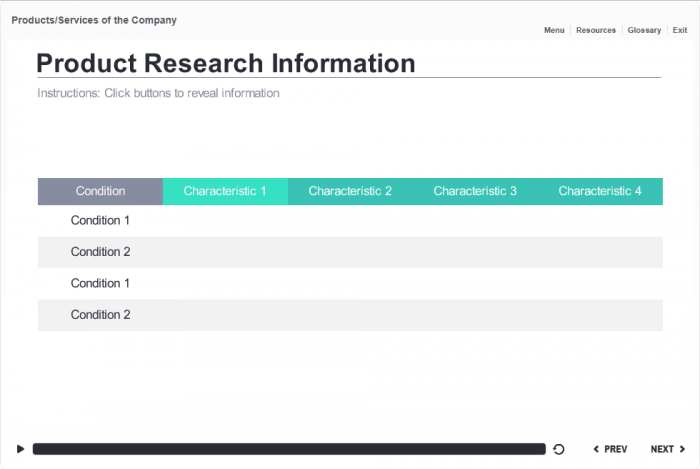This screenshot has width=700, height=469.
Task: Select the first Condition 1 row
Action: [x=100, y=220]
